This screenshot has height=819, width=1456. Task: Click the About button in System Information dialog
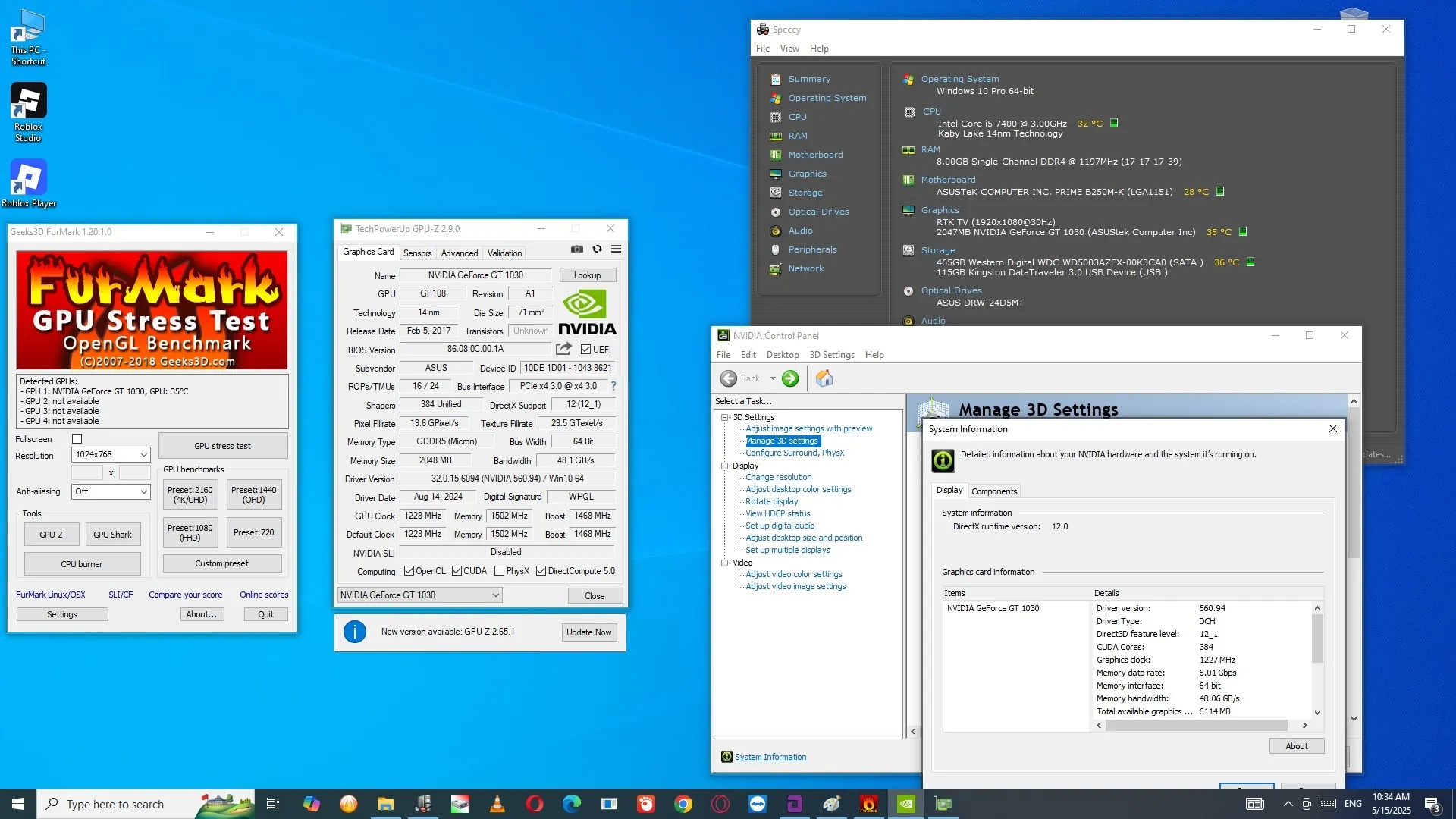[1296, 746]
